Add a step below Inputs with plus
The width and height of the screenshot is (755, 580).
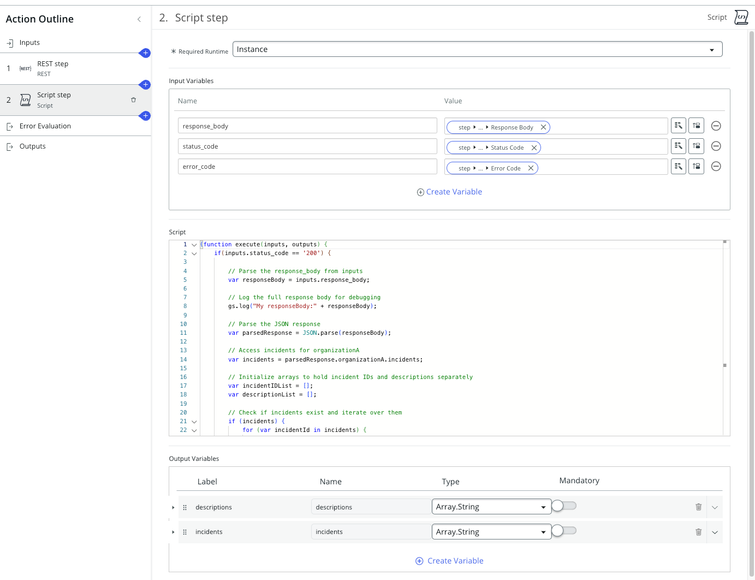coord(144,53)
